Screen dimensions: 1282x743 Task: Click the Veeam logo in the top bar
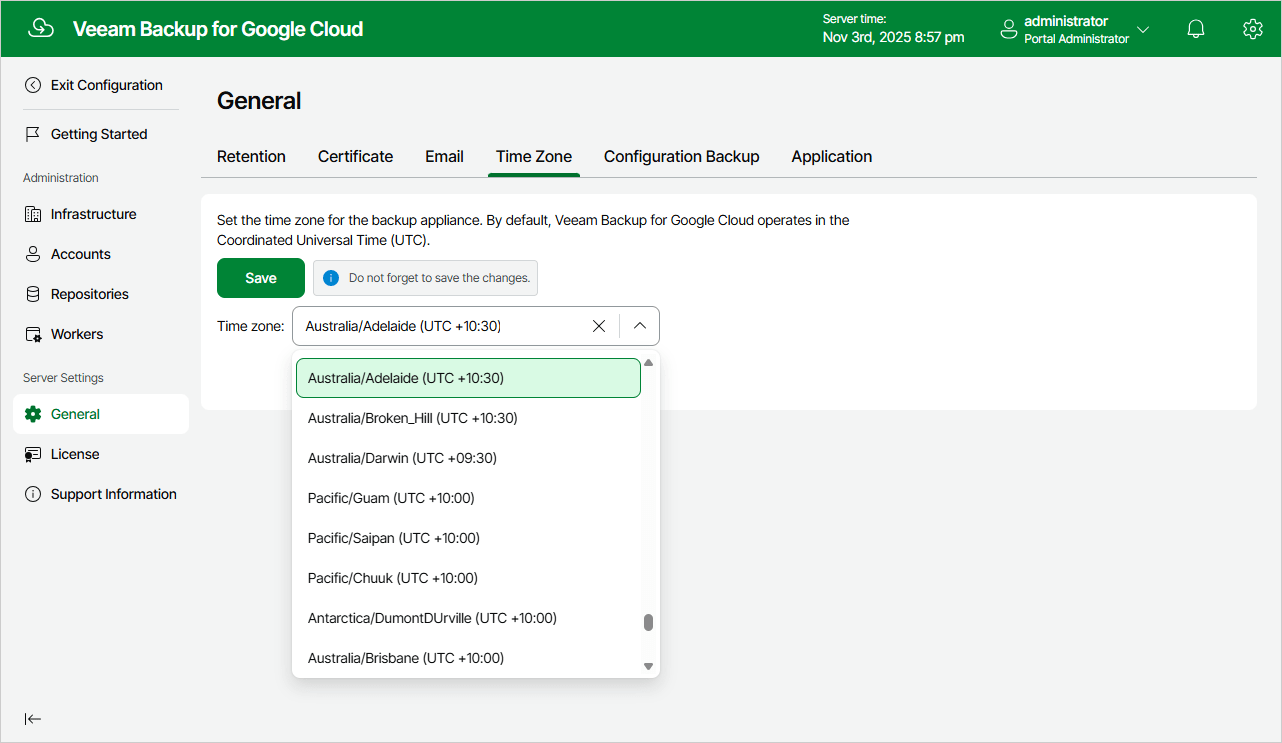click(41, 28)
